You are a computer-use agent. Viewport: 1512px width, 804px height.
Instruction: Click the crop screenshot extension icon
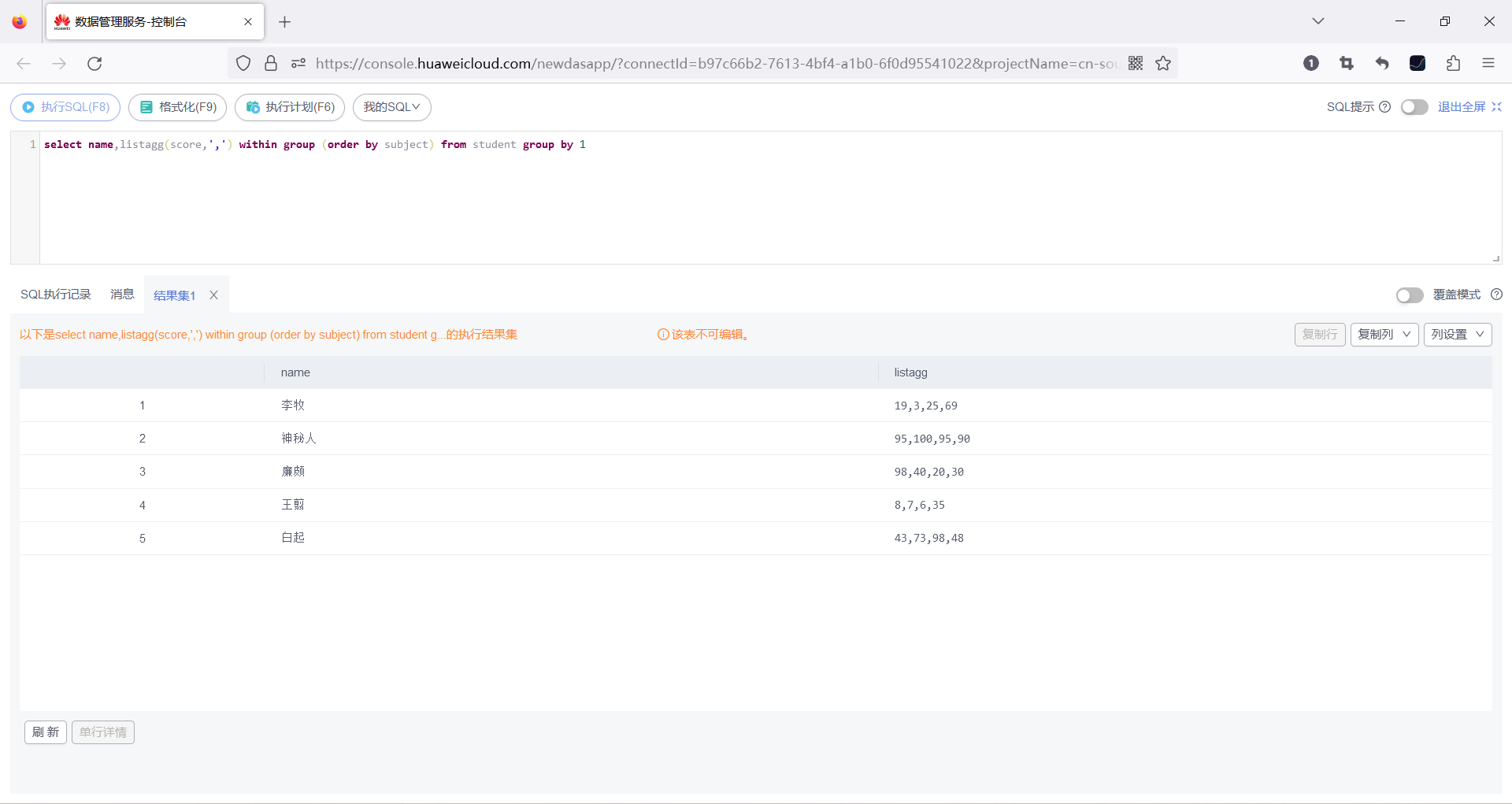[1347, 64]
